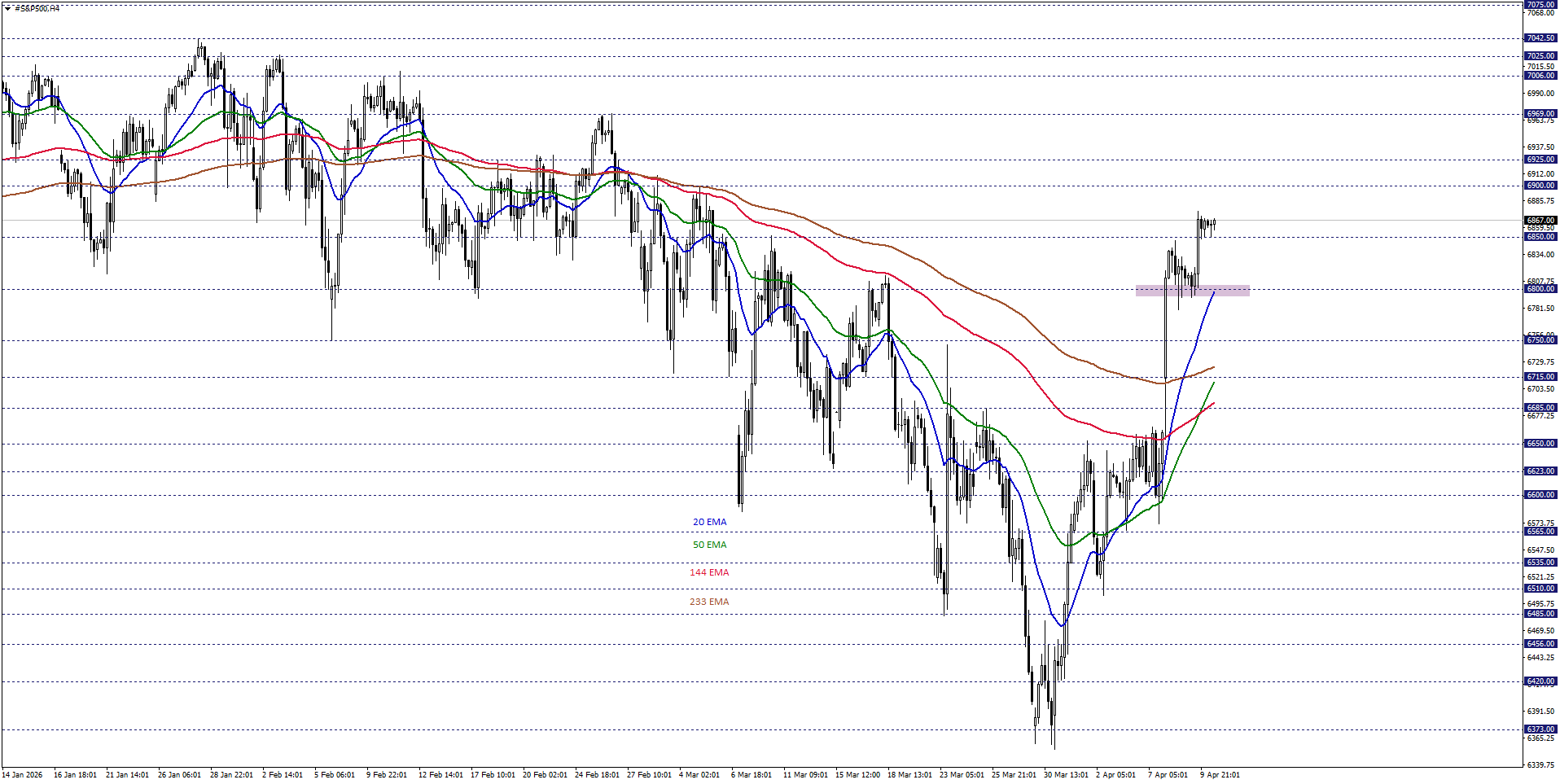The height and width of the screenshot is (784, 1560).
Task: Click the 7075.00 price label on axis
Action: click(1541, 3)
